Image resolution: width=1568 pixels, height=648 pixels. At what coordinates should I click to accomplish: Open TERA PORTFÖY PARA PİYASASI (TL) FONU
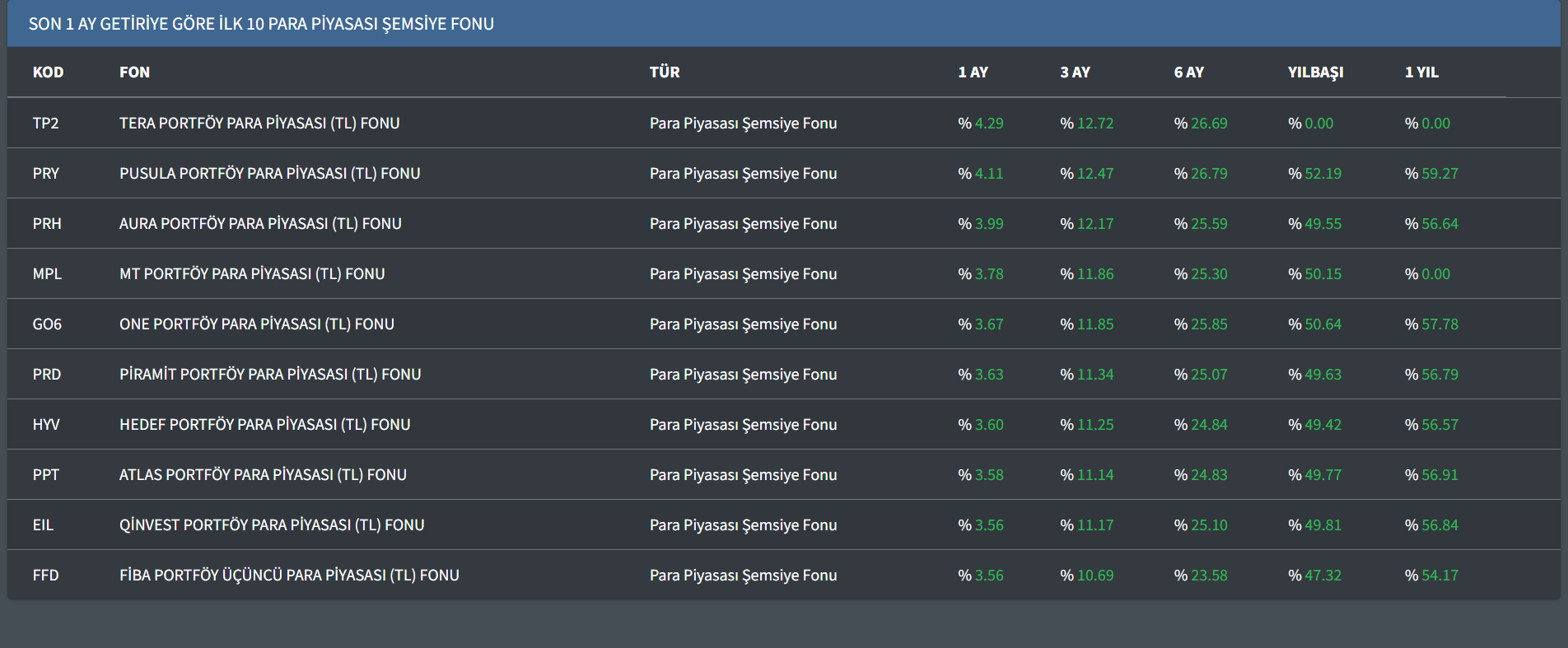(x=259, y=124)
